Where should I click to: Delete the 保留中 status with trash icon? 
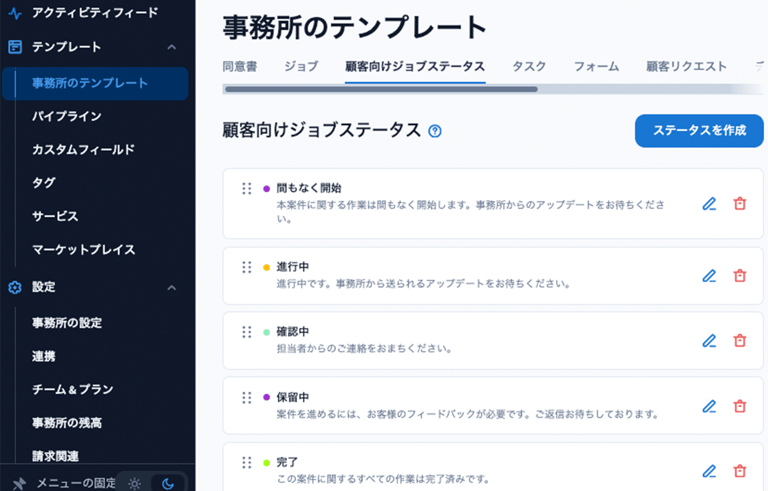740,406
